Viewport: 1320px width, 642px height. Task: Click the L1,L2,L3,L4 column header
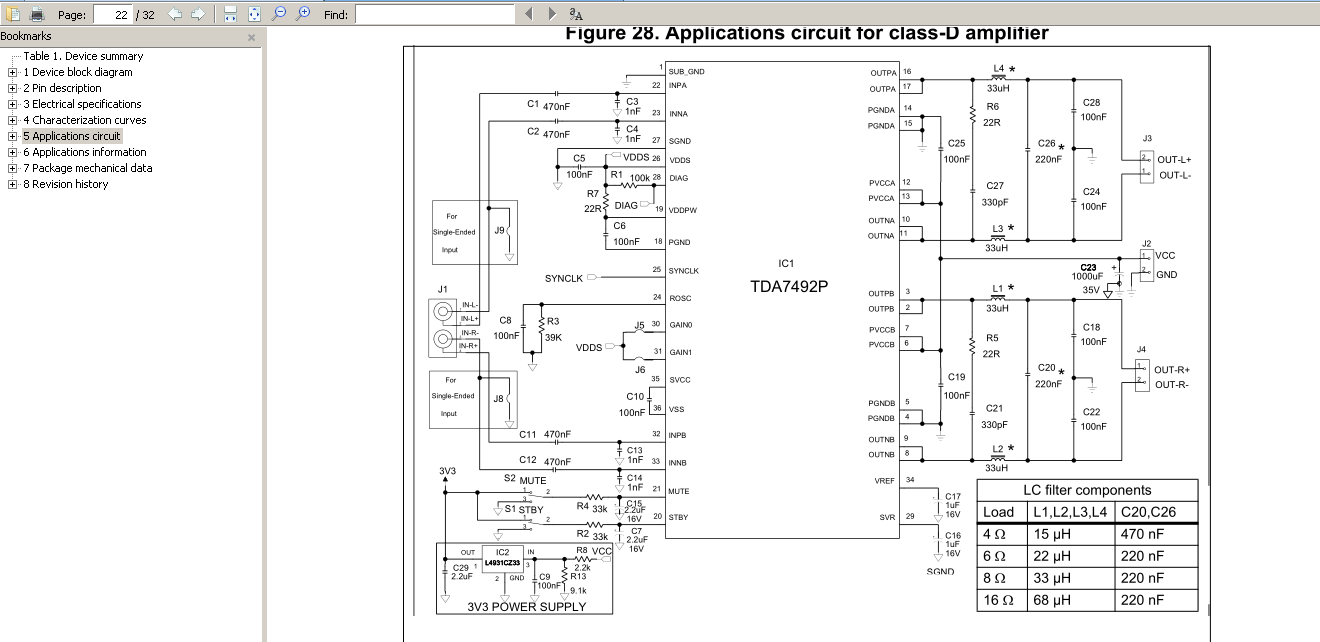pos(1069,512)
